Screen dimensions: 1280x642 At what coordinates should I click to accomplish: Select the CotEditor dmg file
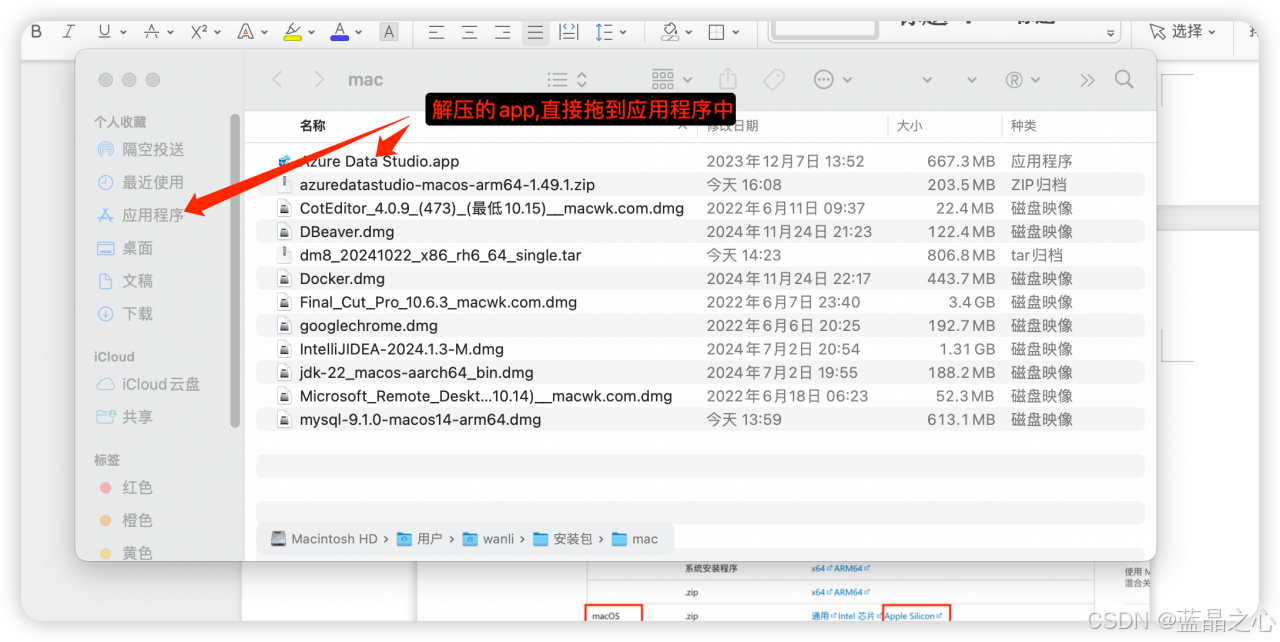pos(700,208)
